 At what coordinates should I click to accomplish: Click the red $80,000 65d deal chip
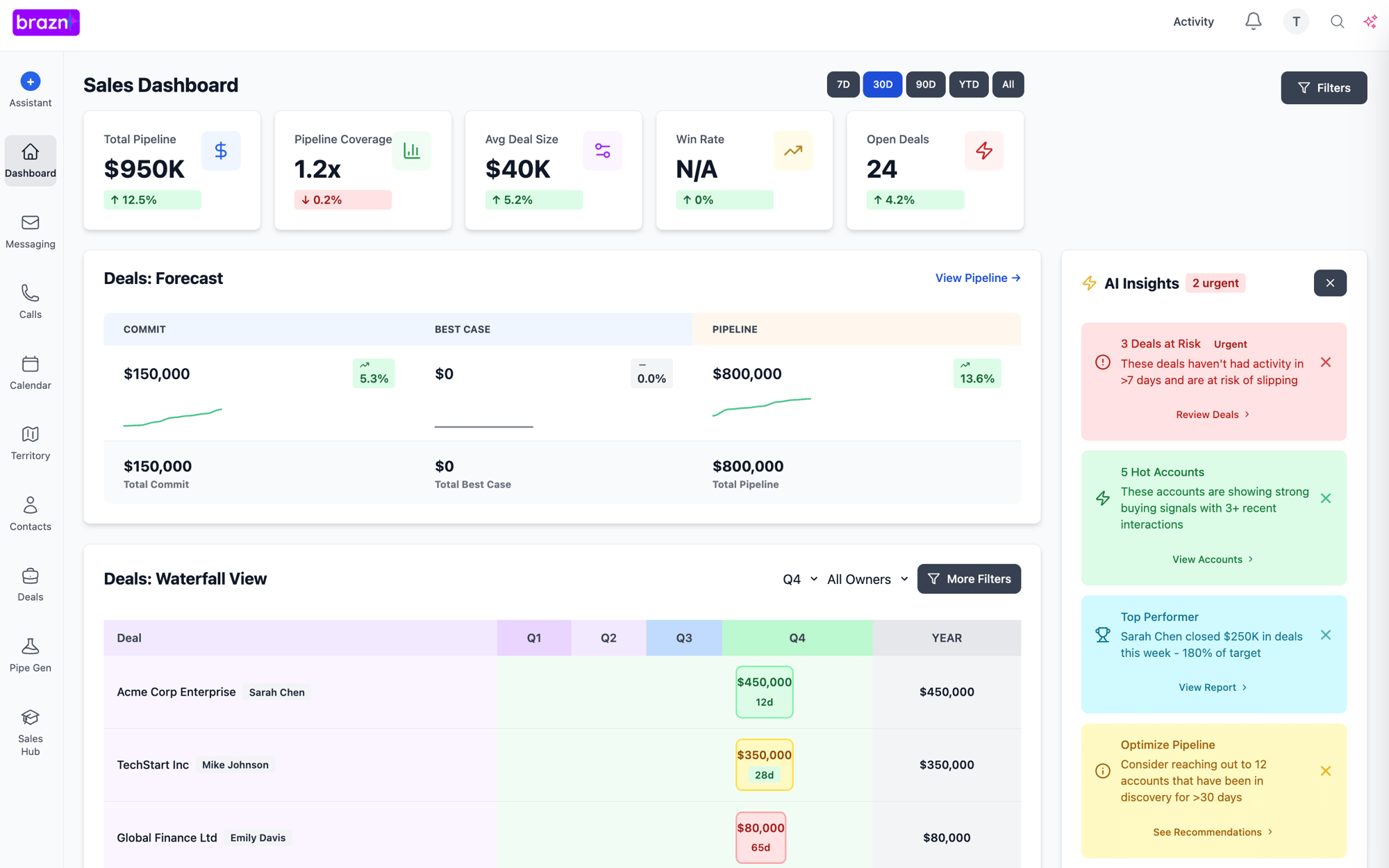click(x=760, y=837)
